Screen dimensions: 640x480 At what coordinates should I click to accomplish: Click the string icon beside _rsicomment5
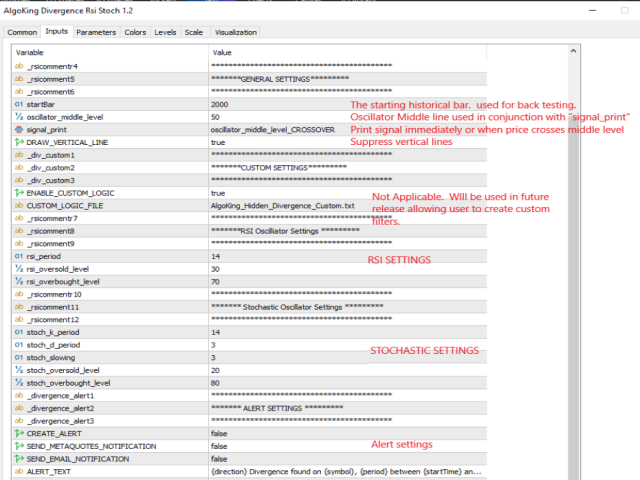pos(19,79)
